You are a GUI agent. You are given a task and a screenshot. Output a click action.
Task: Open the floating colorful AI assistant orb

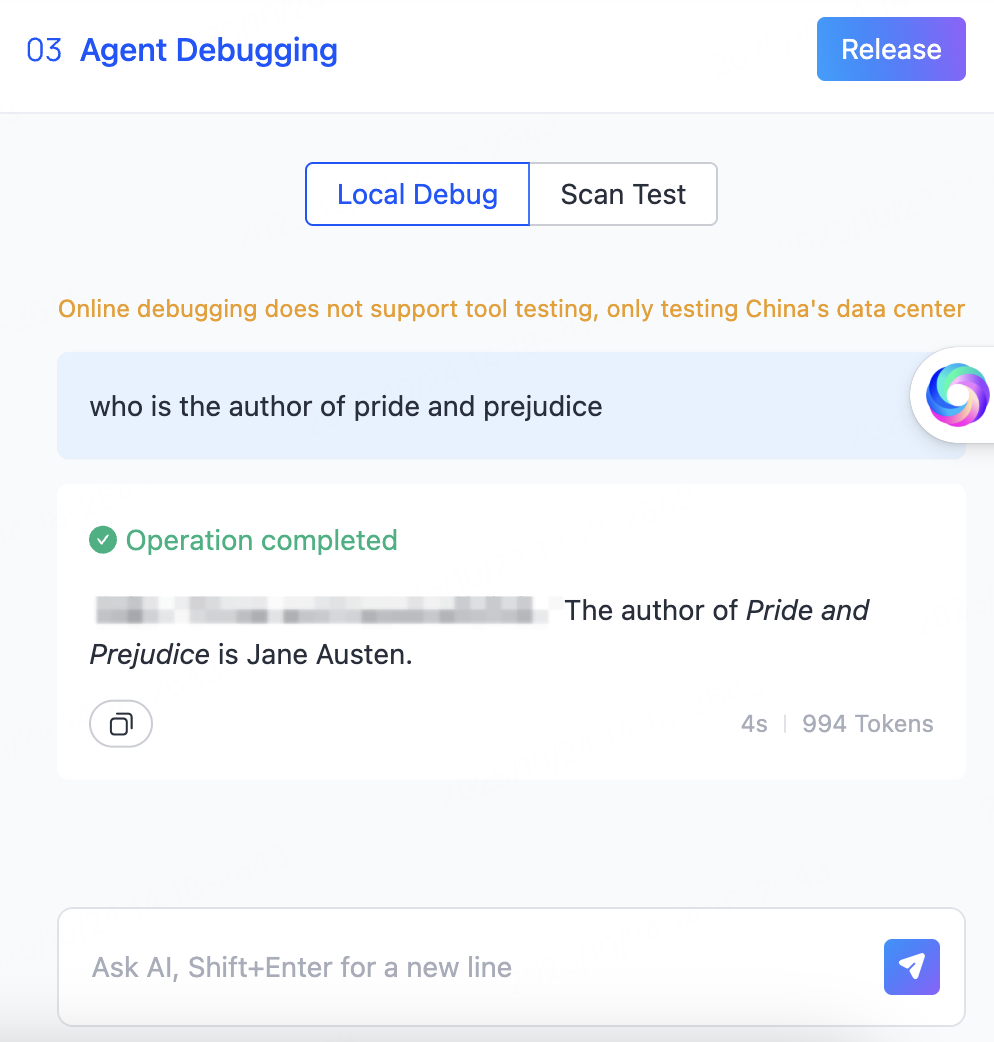pyautogui.click(x=956, y=395)
